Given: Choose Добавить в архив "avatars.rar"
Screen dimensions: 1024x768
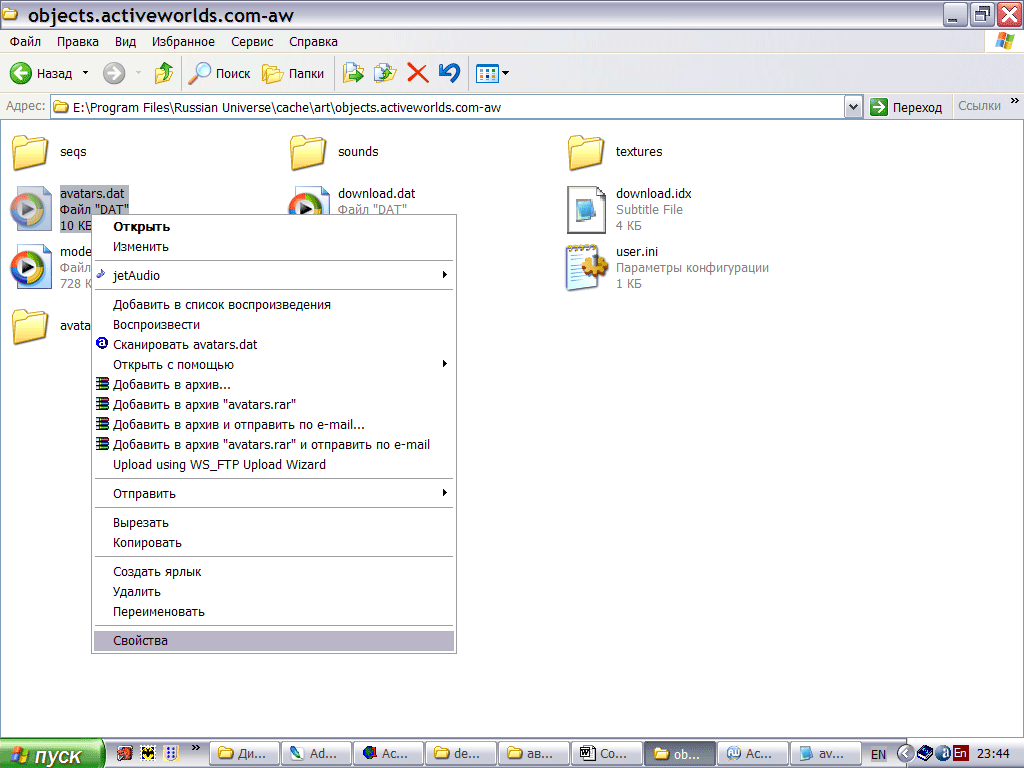Looking at the screenshot, I should click(274, 404).
